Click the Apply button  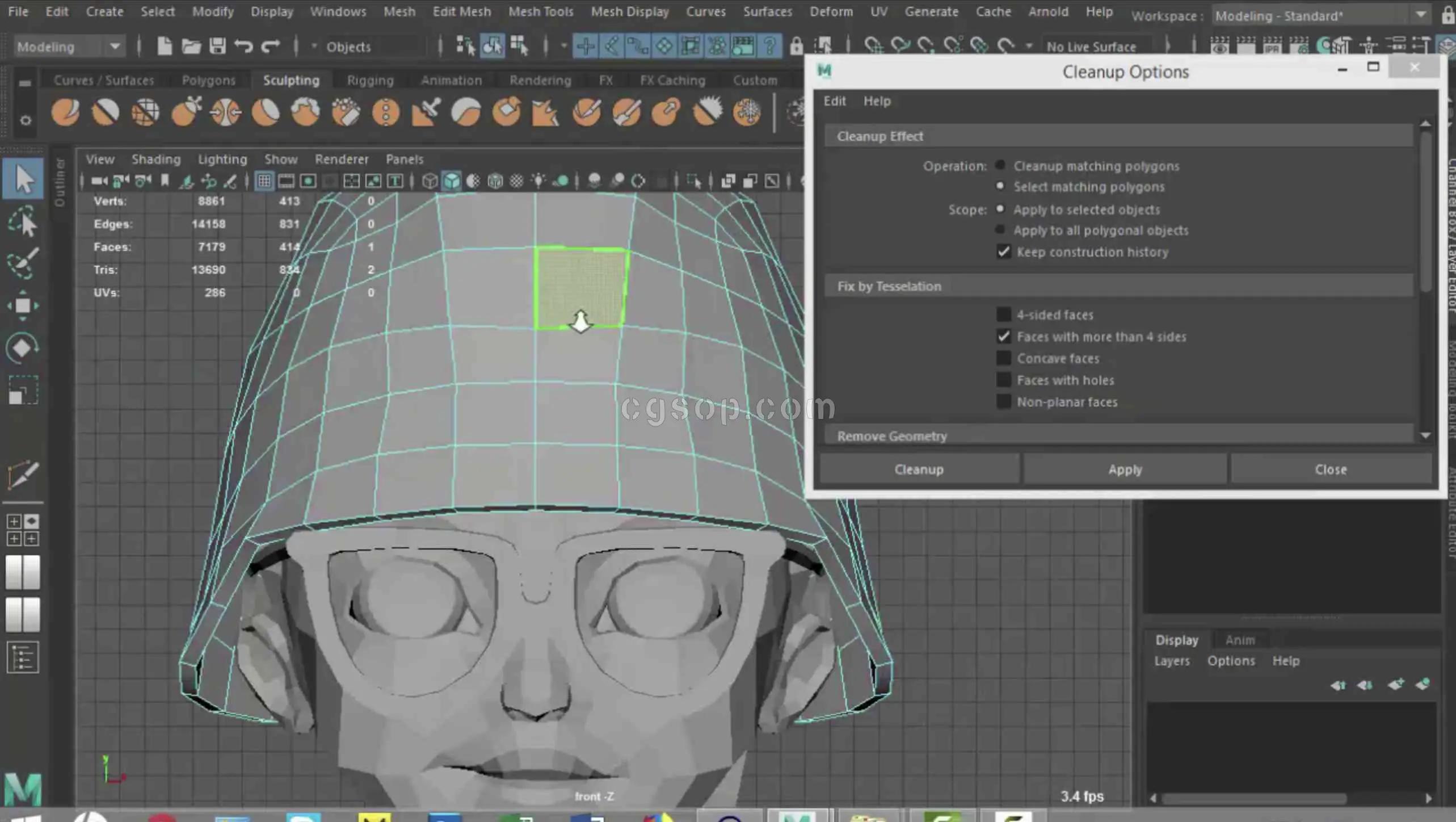pos(1125,469)
